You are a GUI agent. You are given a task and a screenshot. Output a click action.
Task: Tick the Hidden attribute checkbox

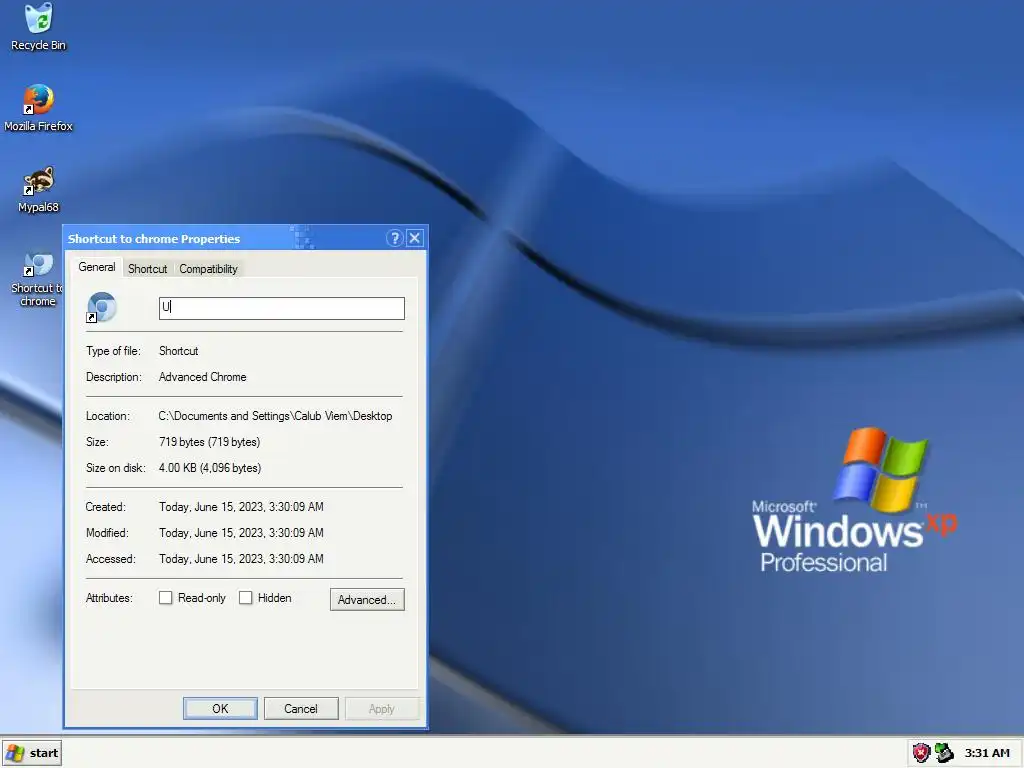pos(246,598)
